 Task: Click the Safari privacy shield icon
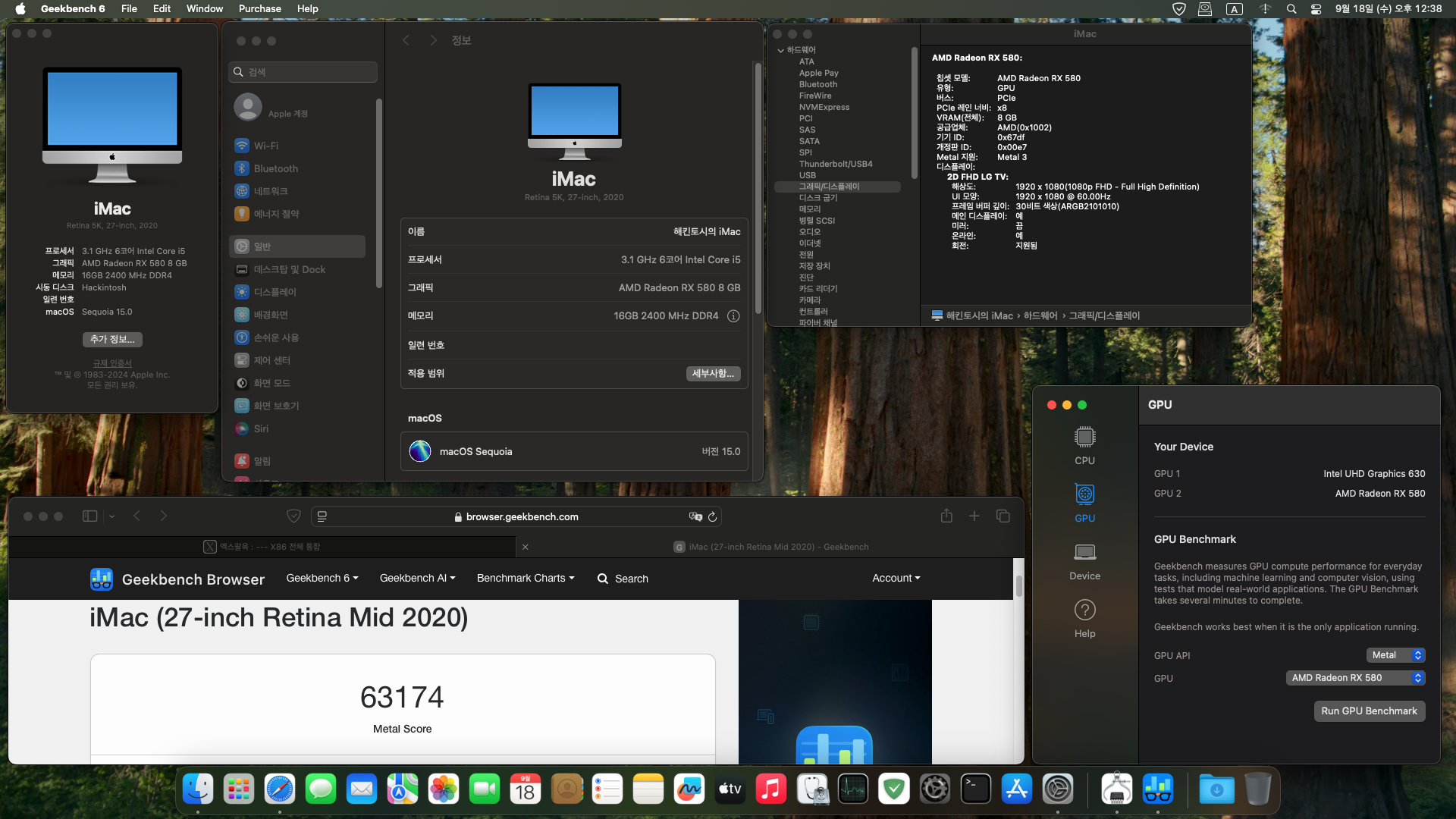(x=293, y=516)
